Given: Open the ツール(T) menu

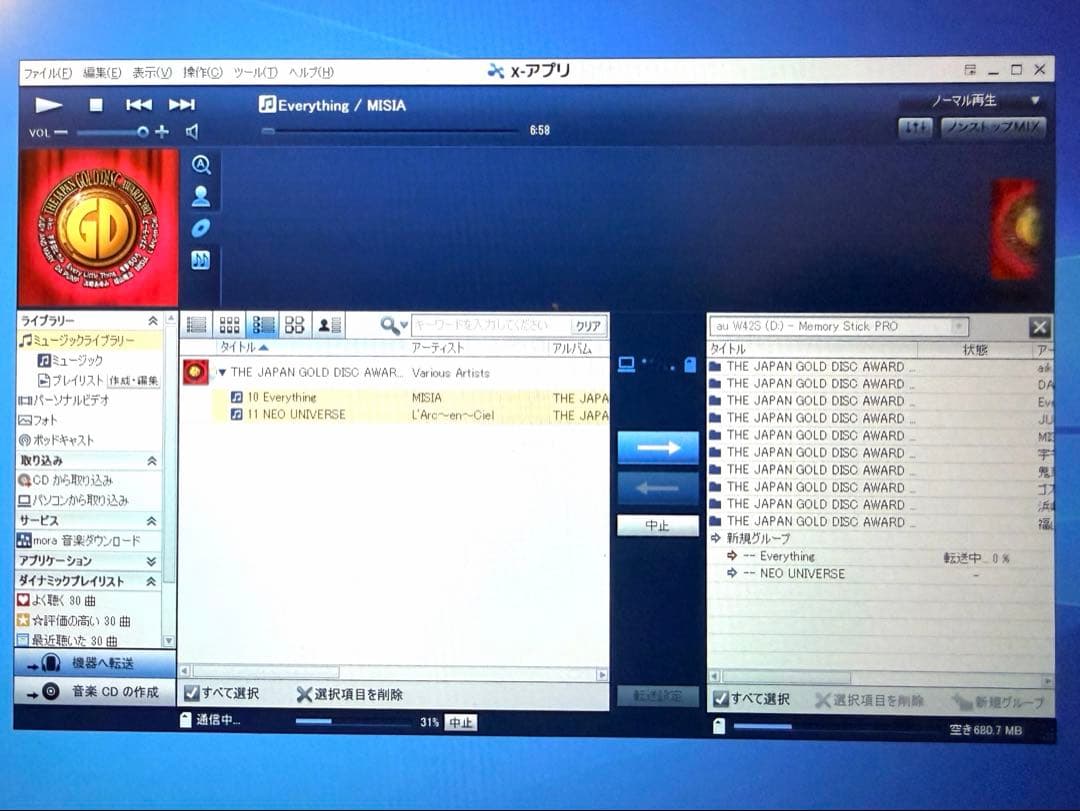Looking at the screenshot, I should pyautogui.click(x=255, y=72).
